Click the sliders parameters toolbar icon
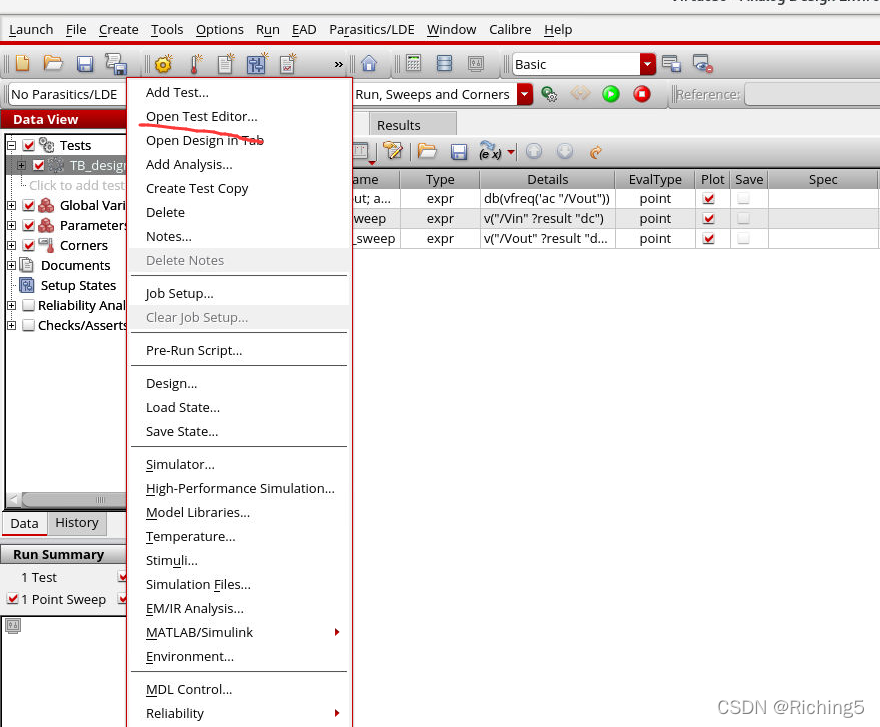 tap(256, 64)
